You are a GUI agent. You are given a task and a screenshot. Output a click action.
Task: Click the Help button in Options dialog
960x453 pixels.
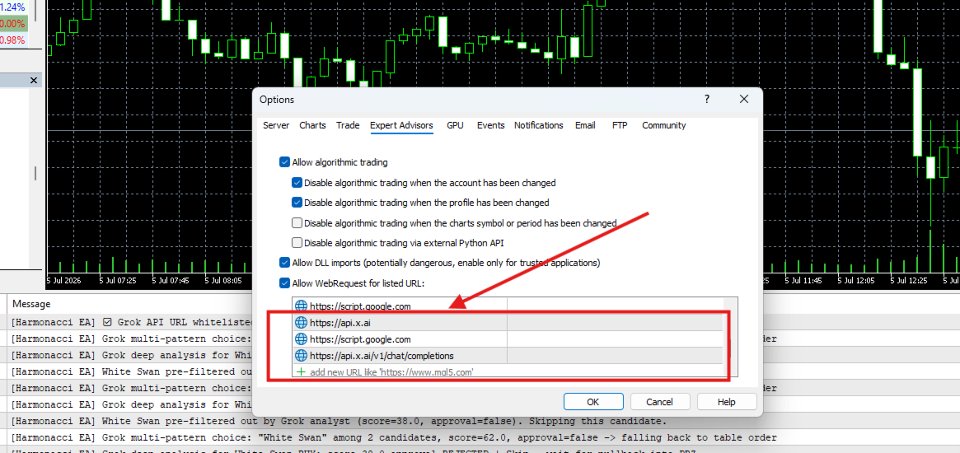[727, 402]
